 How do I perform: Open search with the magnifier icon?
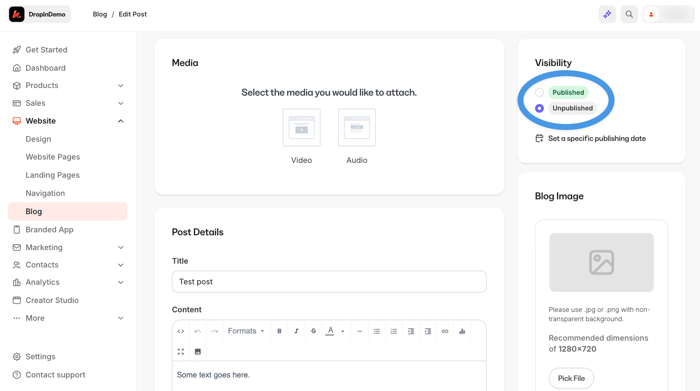pos(629,14)
